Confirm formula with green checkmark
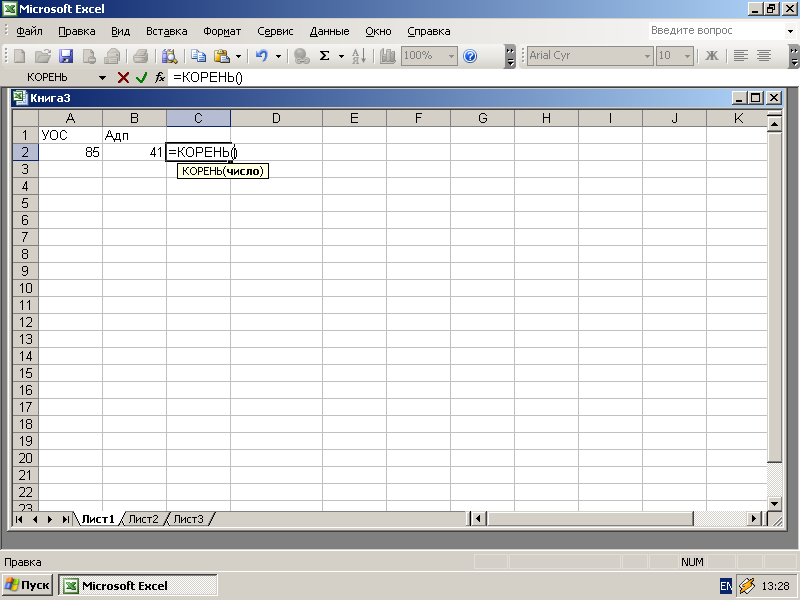800x600 pixels. tap(141, 78)
